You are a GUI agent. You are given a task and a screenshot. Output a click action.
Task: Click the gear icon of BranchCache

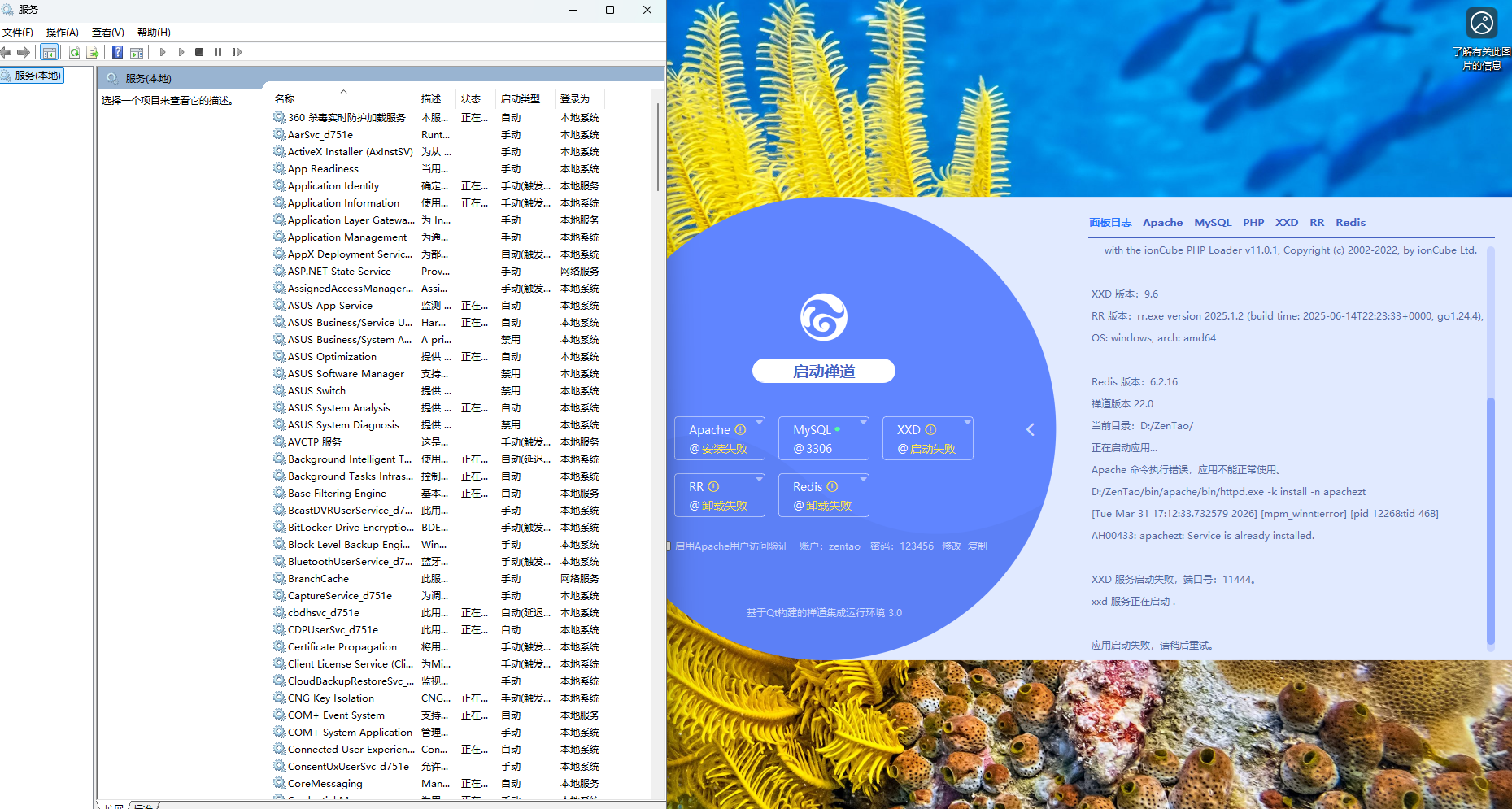point(280,579)
